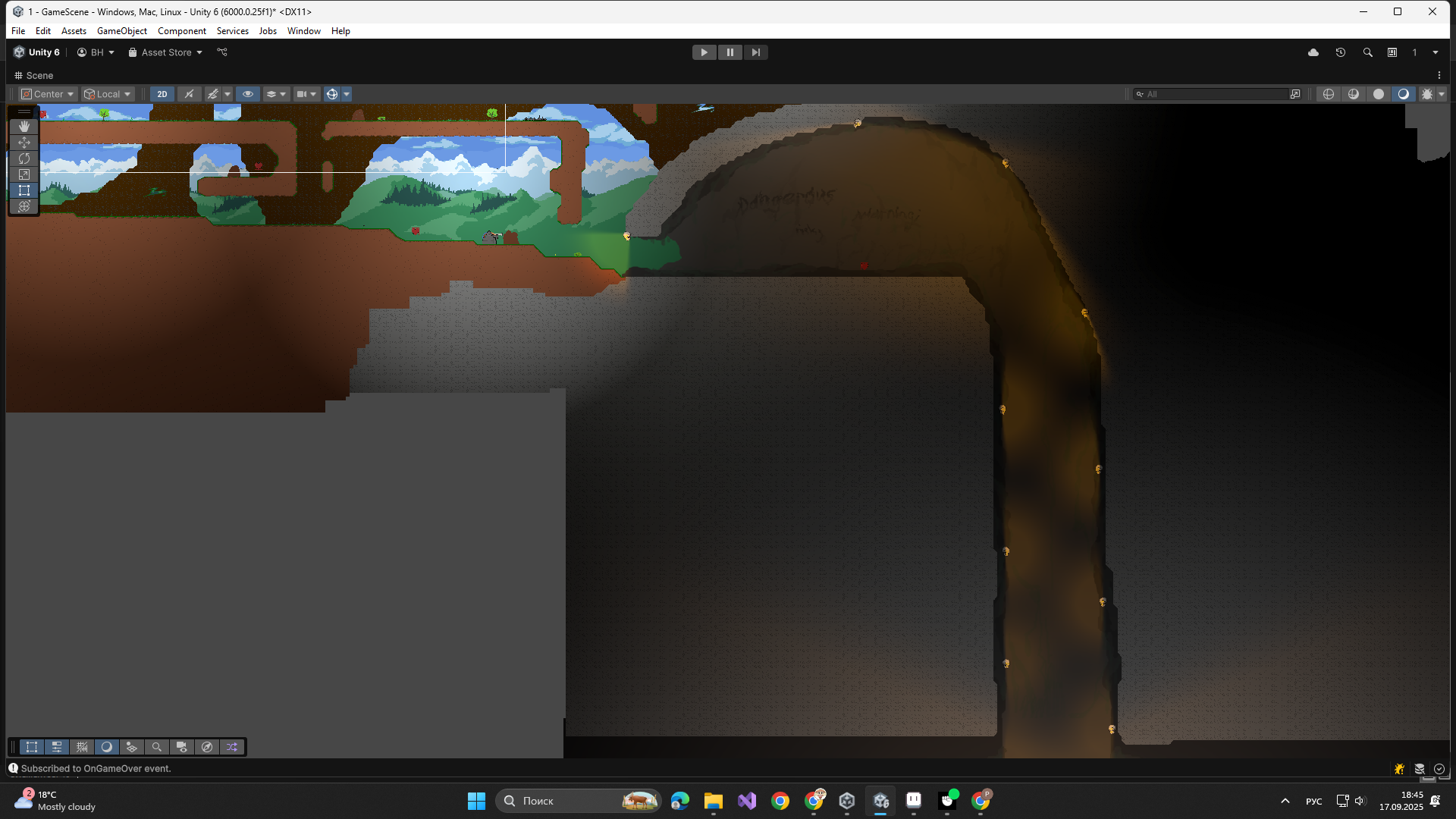Click the scene search All field
This screenshot has height=819, width=1456.
1213,94
